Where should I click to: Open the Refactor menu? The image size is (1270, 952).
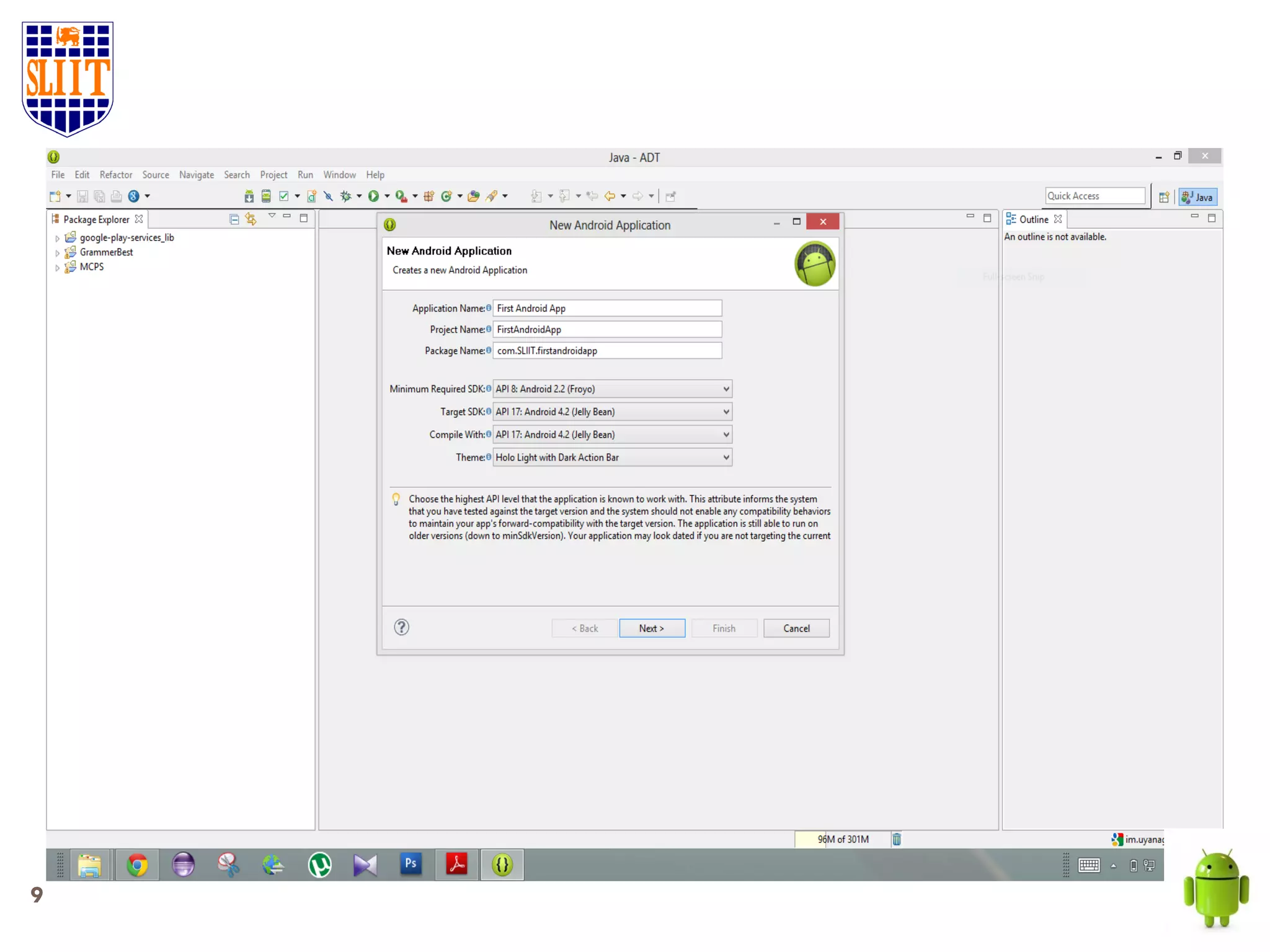(115, 175)
